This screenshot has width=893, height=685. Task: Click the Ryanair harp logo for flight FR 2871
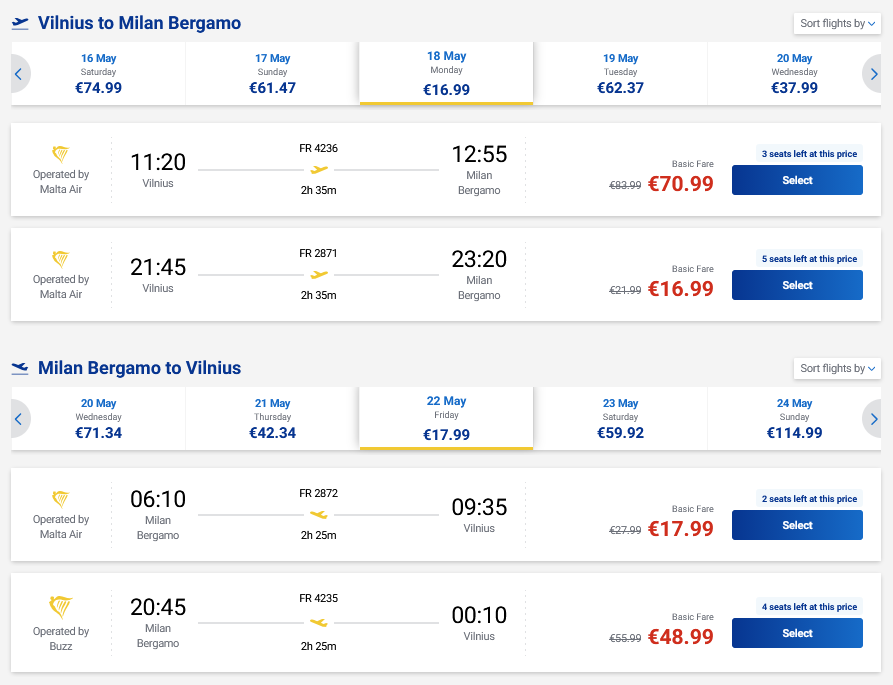[60, 260]
